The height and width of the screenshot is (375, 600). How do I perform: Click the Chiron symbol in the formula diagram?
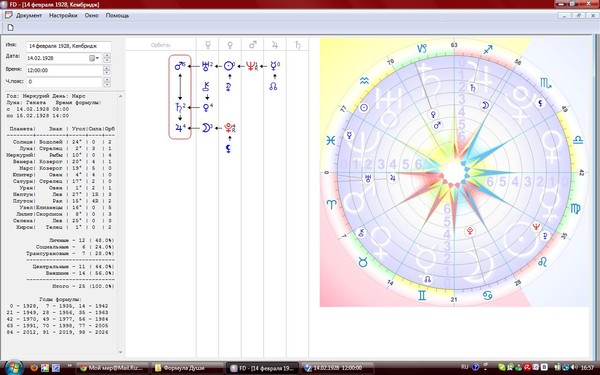[x=206, y=86]
